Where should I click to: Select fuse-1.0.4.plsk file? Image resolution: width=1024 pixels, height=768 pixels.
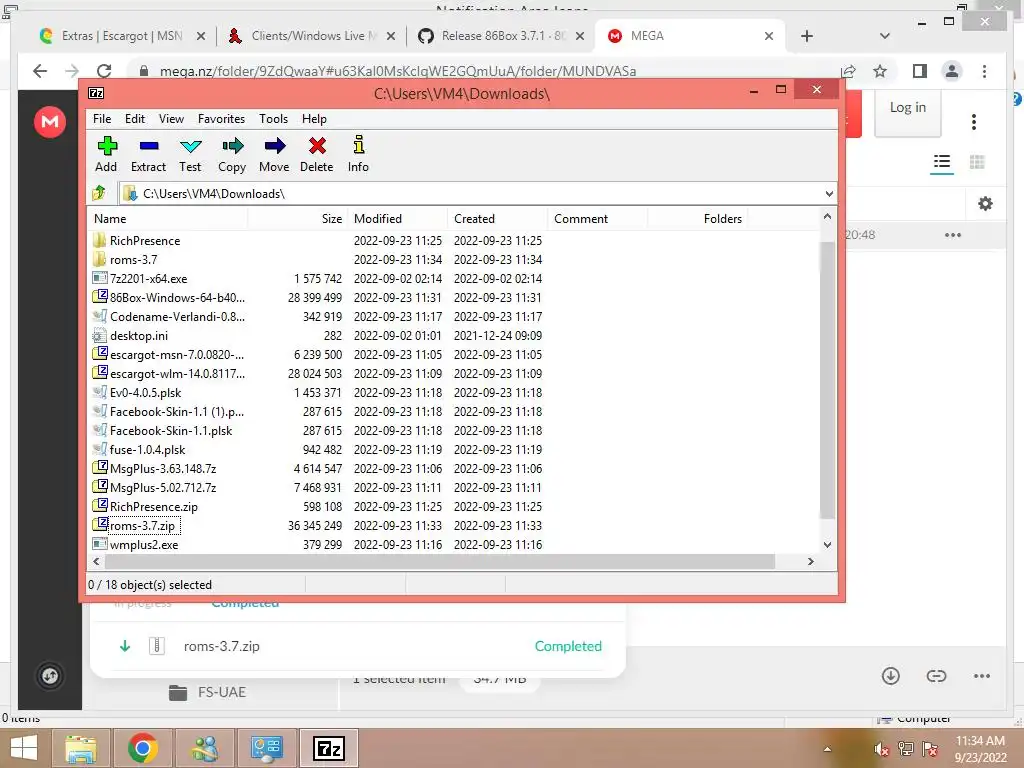tap(147, 449)
